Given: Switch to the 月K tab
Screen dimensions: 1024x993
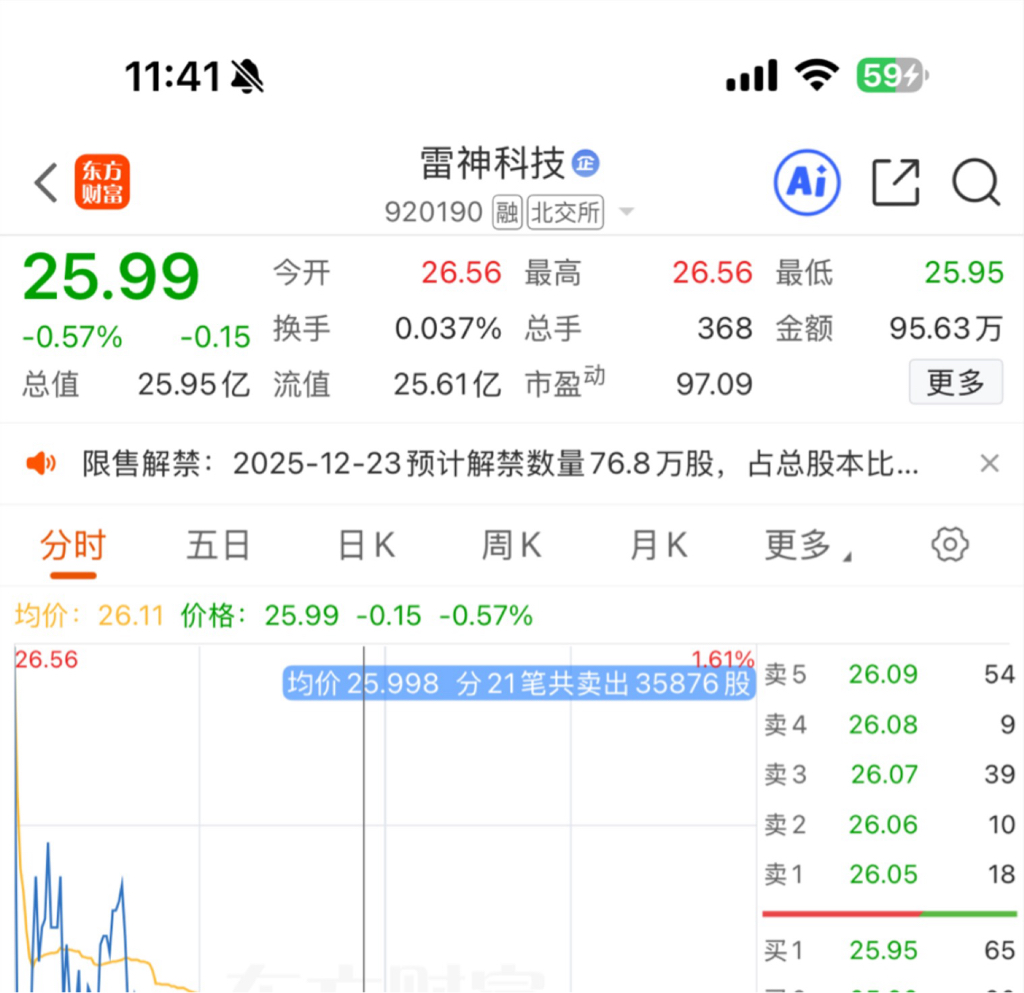Looking at the screenshot, I should click(658, 545).
